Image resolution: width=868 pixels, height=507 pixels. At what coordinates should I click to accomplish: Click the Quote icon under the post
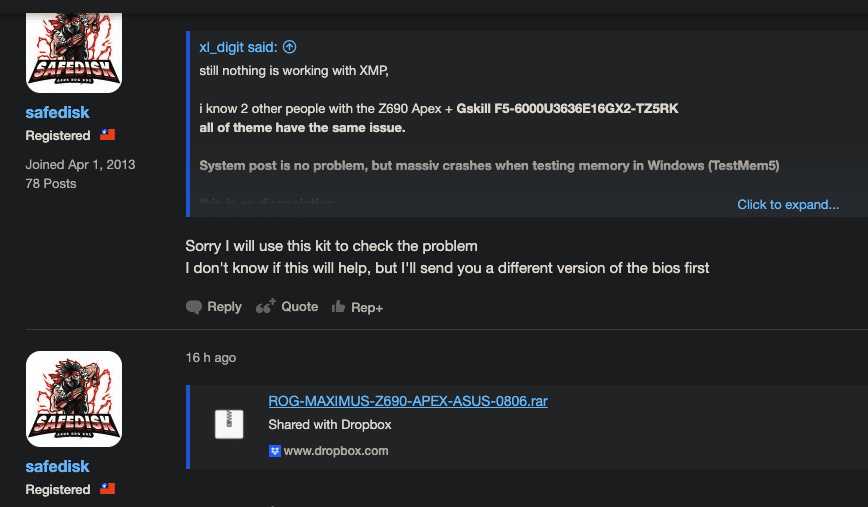click(x=265, y=307)
